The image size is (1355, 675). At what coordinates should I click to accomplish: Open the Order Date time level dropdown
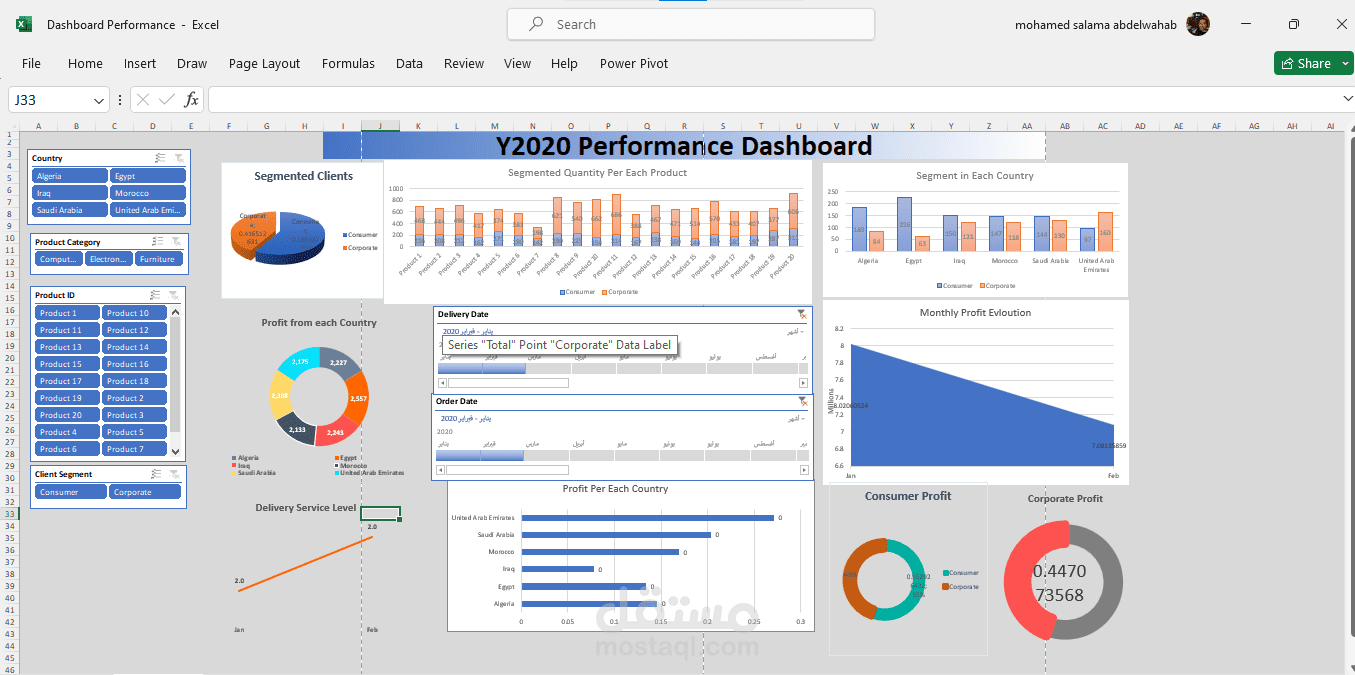pos(794,418)
